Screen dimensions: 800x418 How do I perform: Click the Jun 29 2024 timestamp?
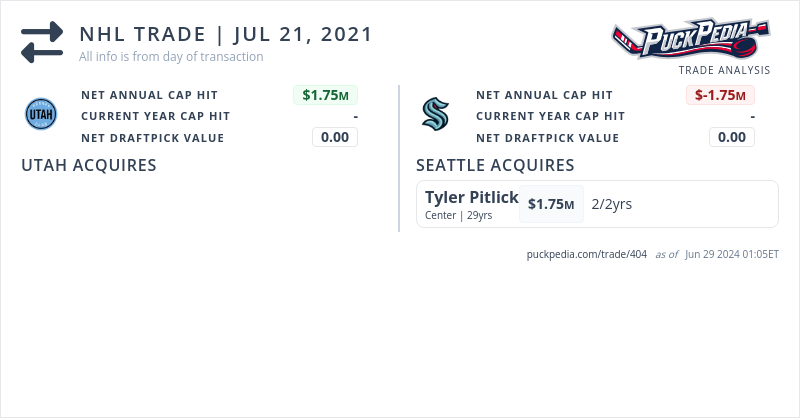pyautogui.click(x=732, y=254)
